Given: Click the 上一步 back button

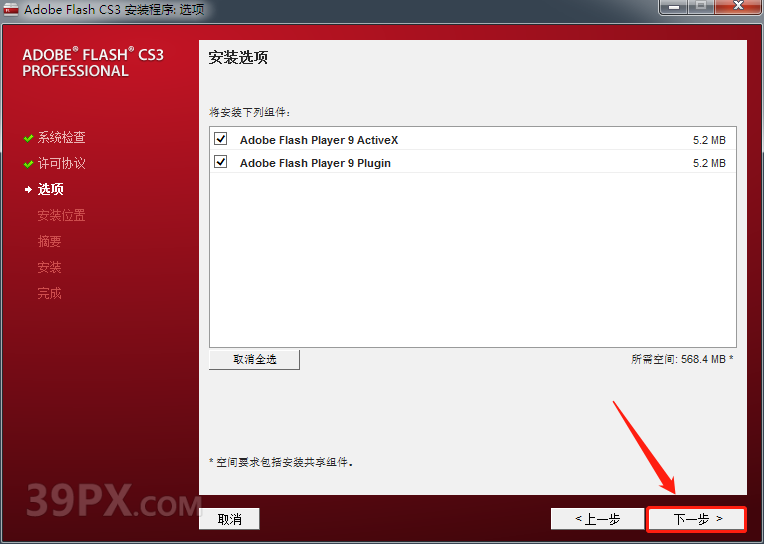Looking at the screenshot, I should click(x=598, y=519).
